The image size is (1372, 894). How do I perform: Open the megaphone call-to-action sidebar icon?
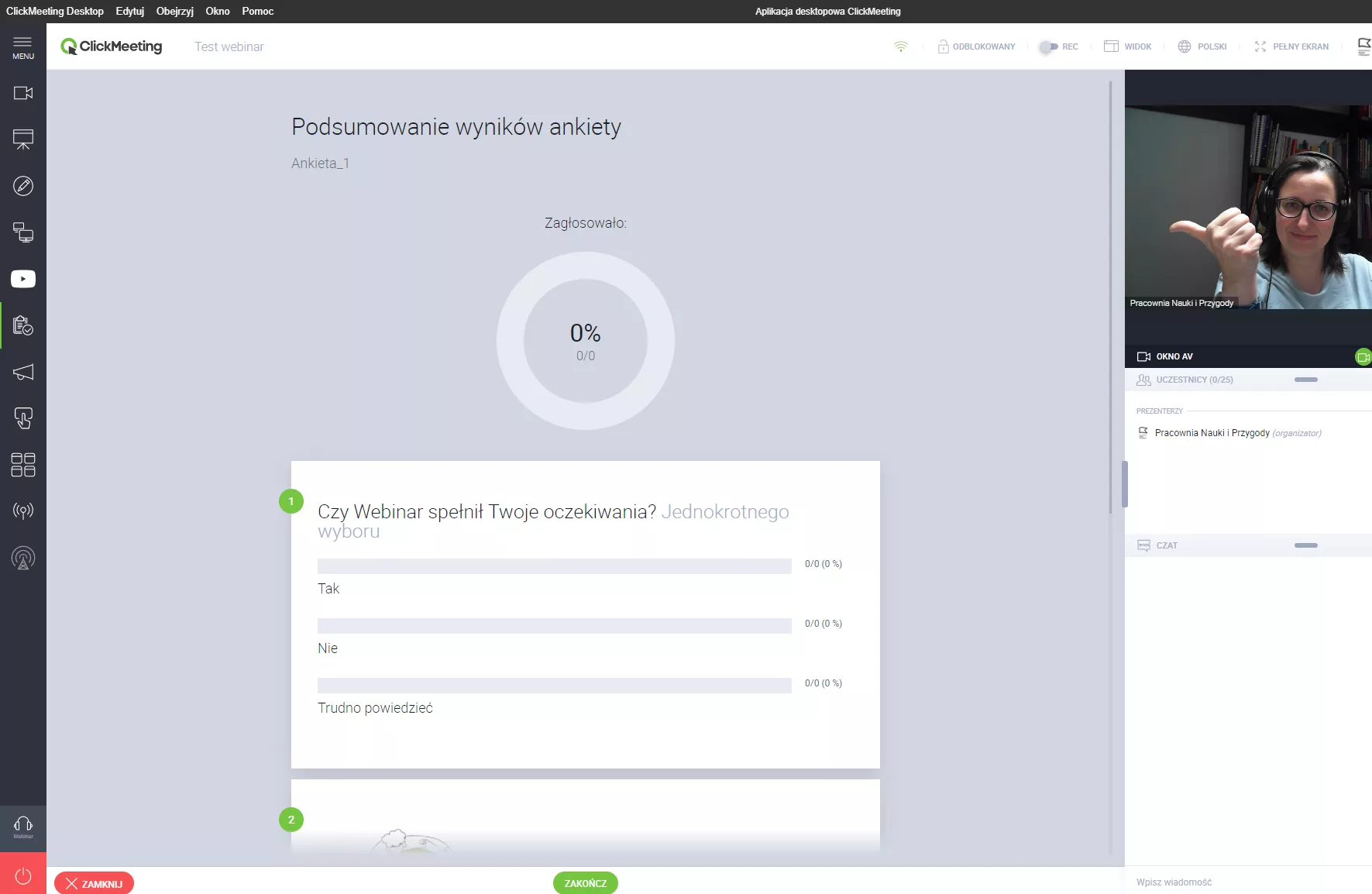pyautogui.click(x=23, y=372)
